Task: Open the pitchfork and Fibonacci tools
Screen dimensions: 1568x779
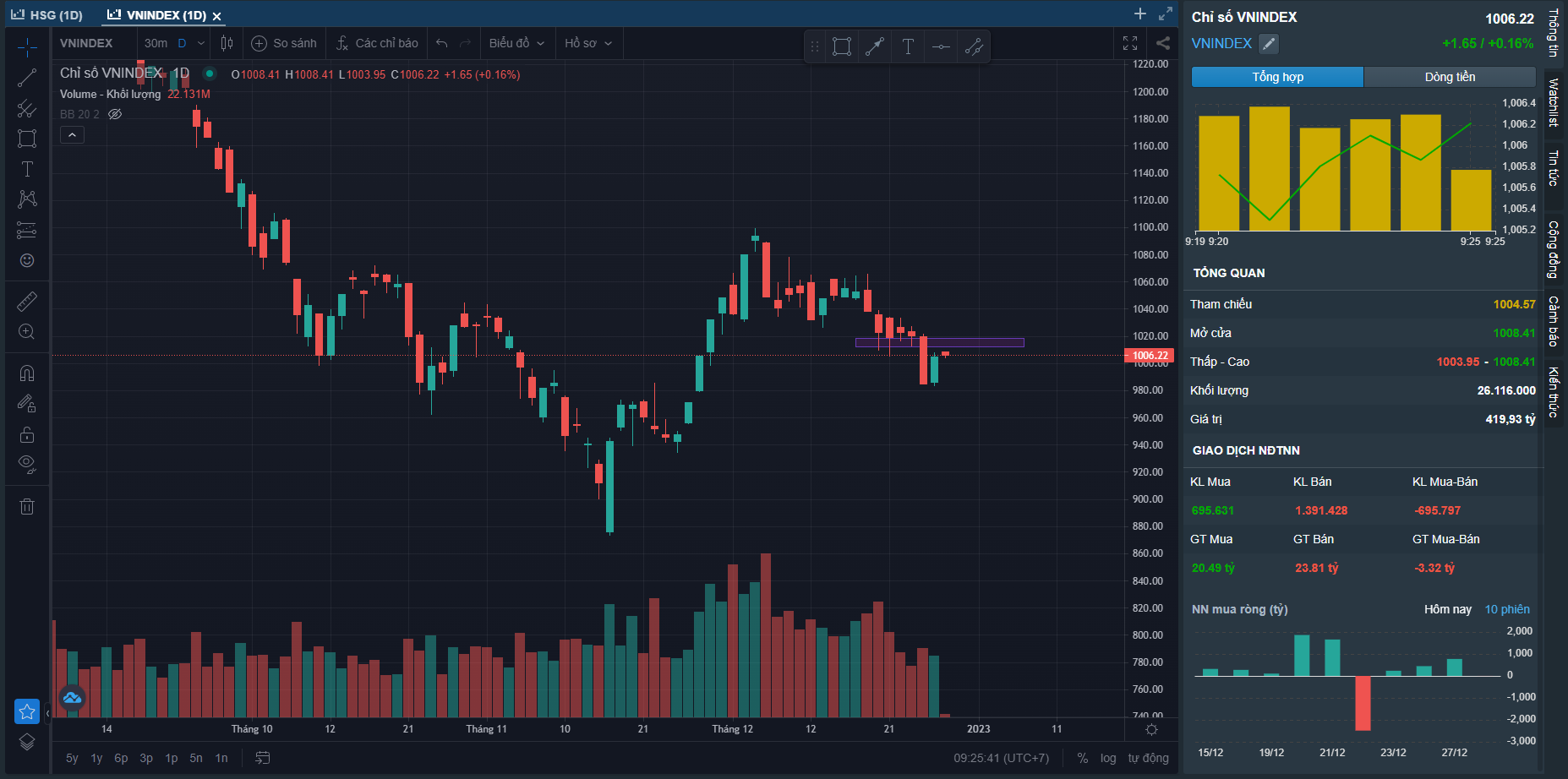Action: (x=27, y=108)
